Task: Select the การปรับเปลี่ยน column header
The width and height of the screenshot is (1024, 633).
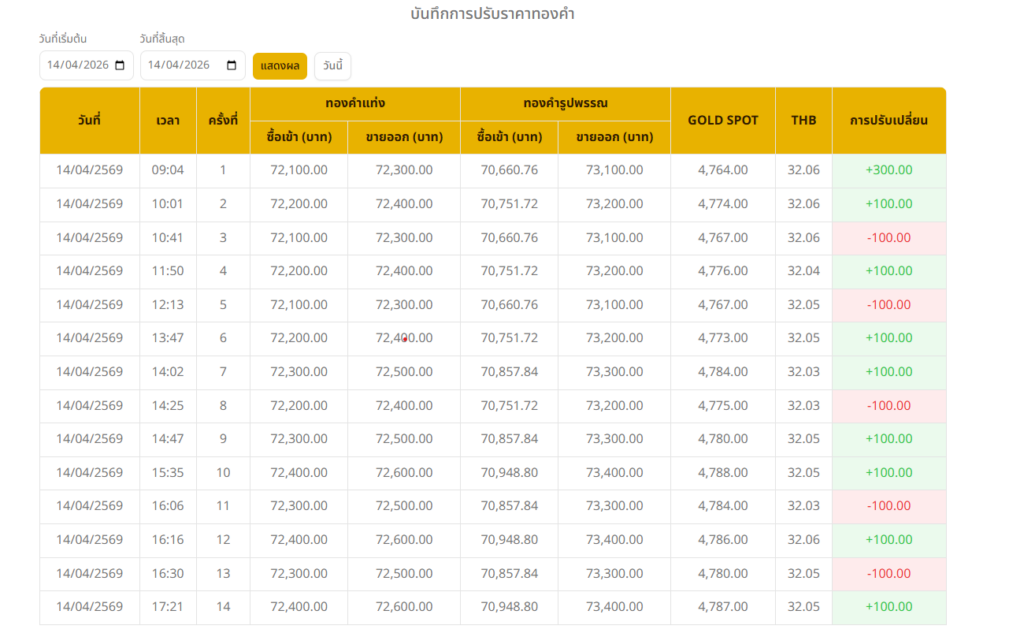Action: pos(888,121)
